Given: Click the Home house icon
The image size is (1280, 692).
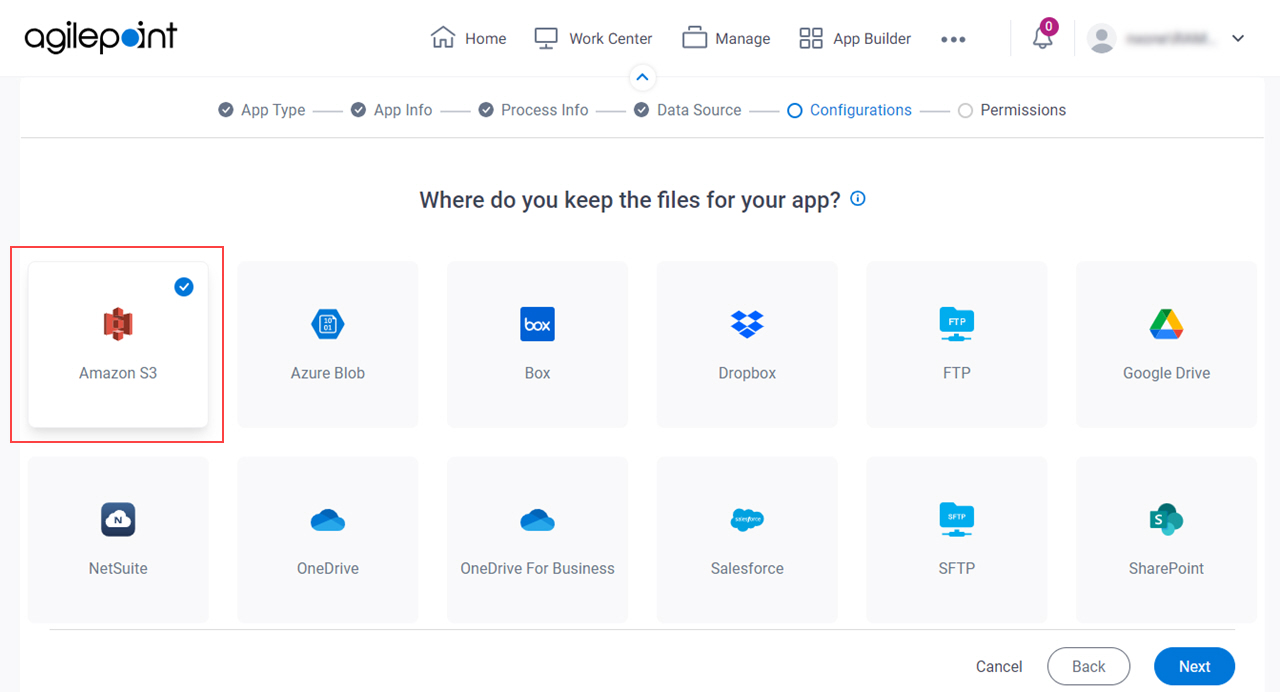Looking at the screenshot, I should point(443,38).
